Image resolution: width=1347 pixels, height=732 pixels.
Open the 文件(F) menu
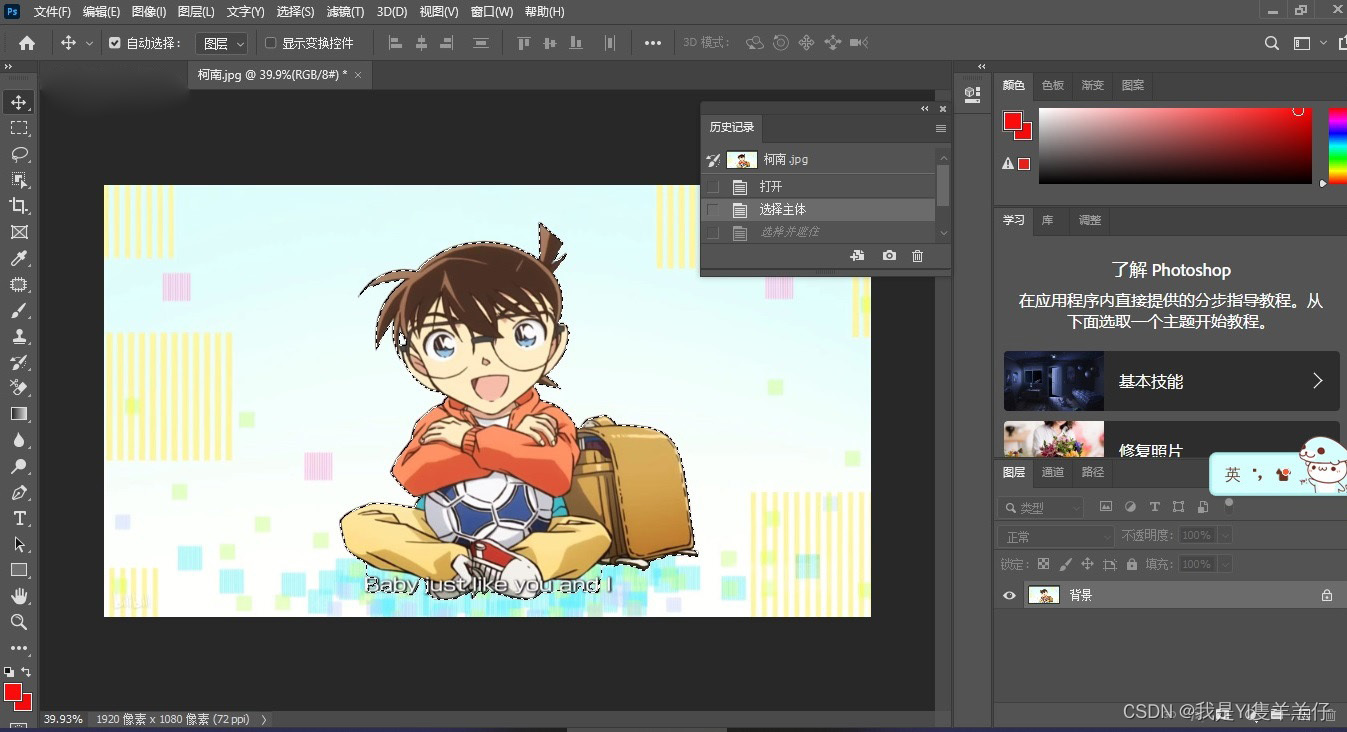(52, 12)
